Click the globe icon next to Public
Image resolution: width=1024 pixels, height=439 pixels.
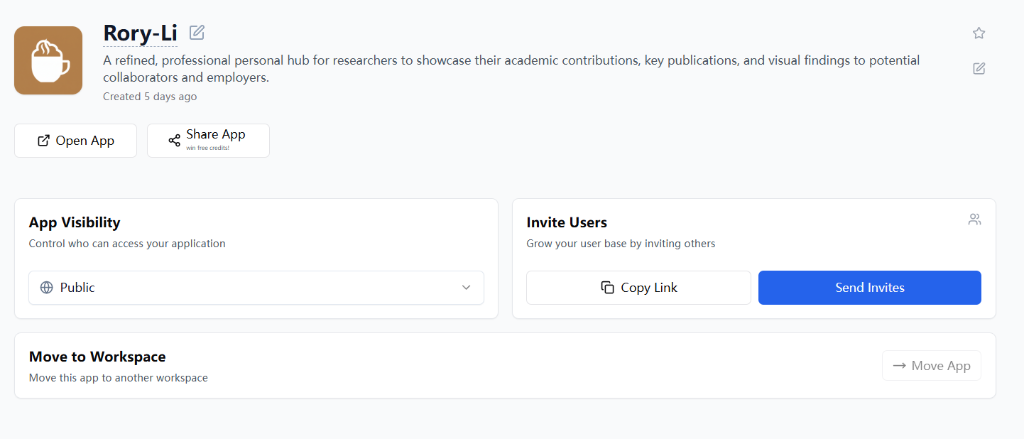tap(46, 287)
